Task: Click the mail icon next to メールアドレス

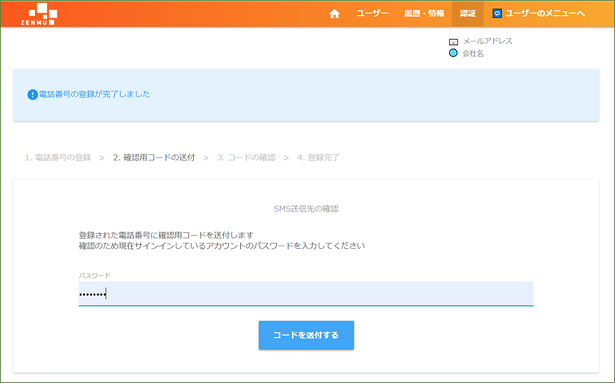Action: click(x=453, y=42)
